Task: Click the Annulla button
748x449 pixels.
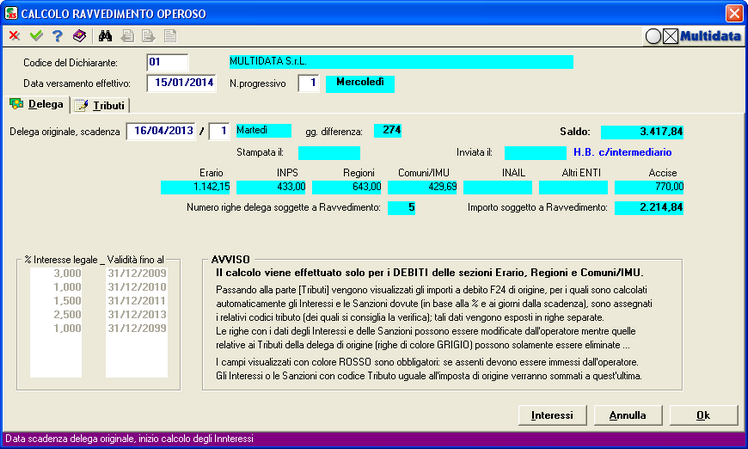Action: [x=628, y=415]
